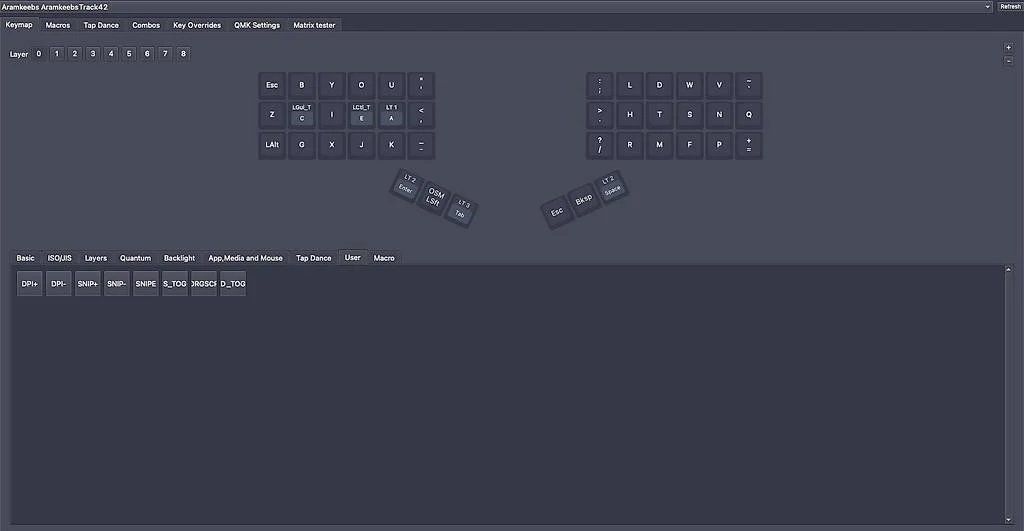1024x531 pixels.
Task: Click the keycode panel scrollbar down arrow
Action: click(1008, 520)
